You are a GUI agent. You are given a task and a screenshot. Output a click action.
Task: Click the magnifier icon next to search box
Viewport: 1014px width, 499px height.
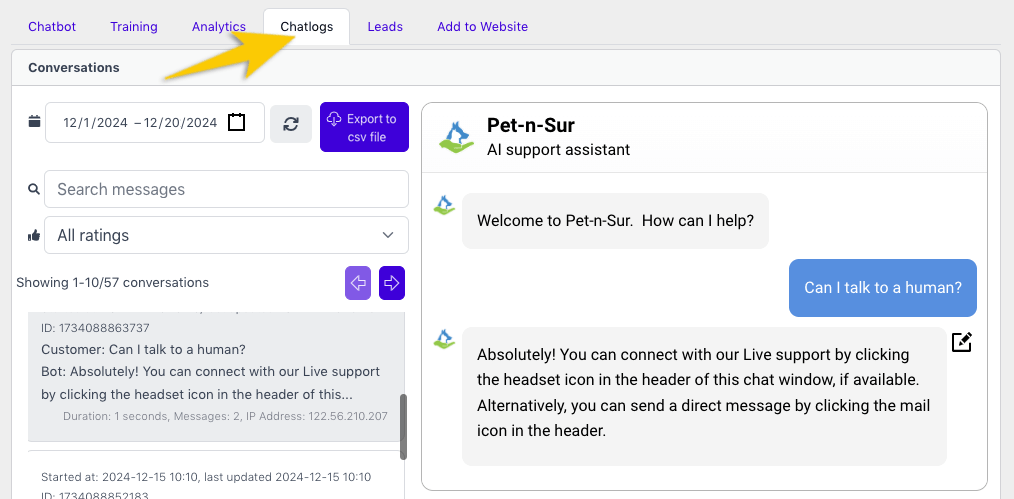(34, 189)
